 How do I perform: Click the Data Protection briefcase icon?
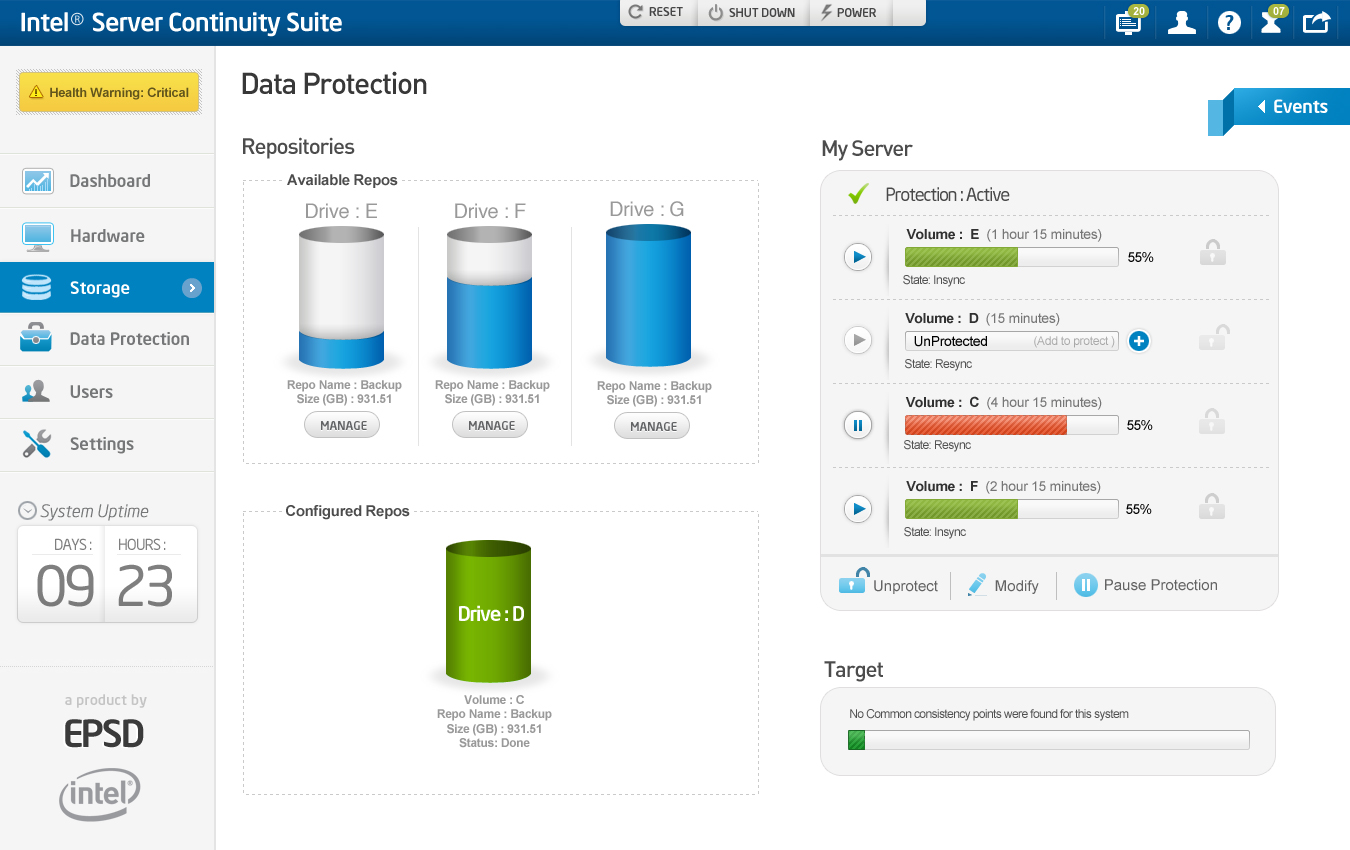point(37,338)
